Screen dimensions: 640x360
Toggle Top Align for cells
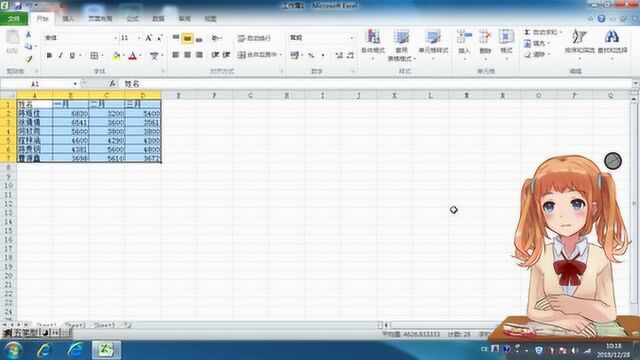click(176, 38)
